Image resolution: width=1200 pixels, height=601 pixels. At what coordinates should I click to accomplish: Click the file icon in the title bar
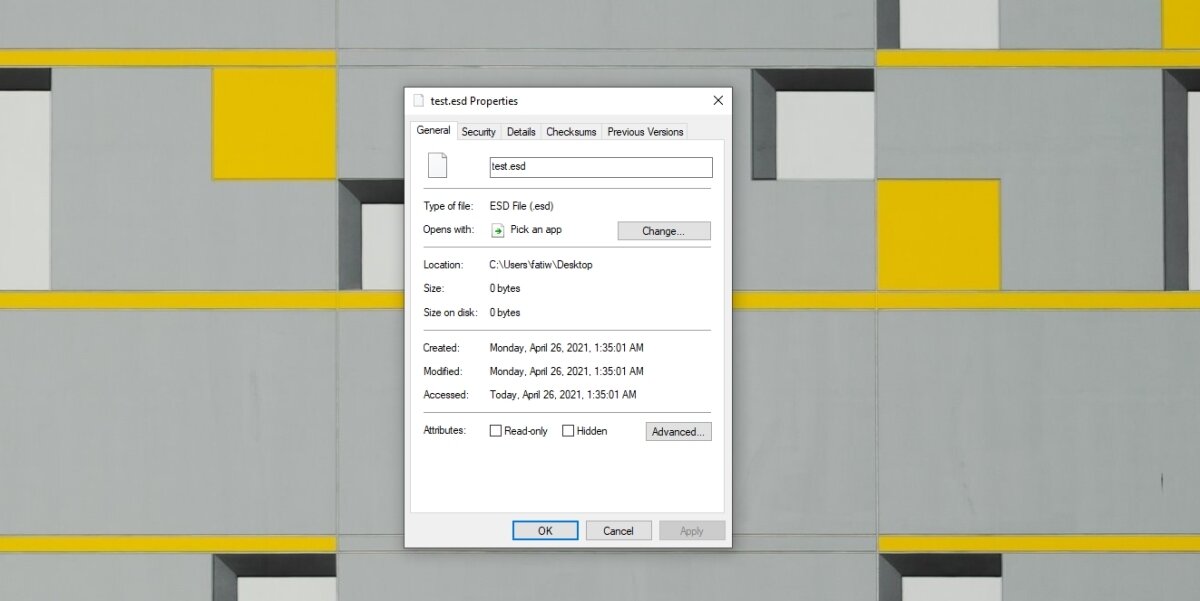coord(418,101)
